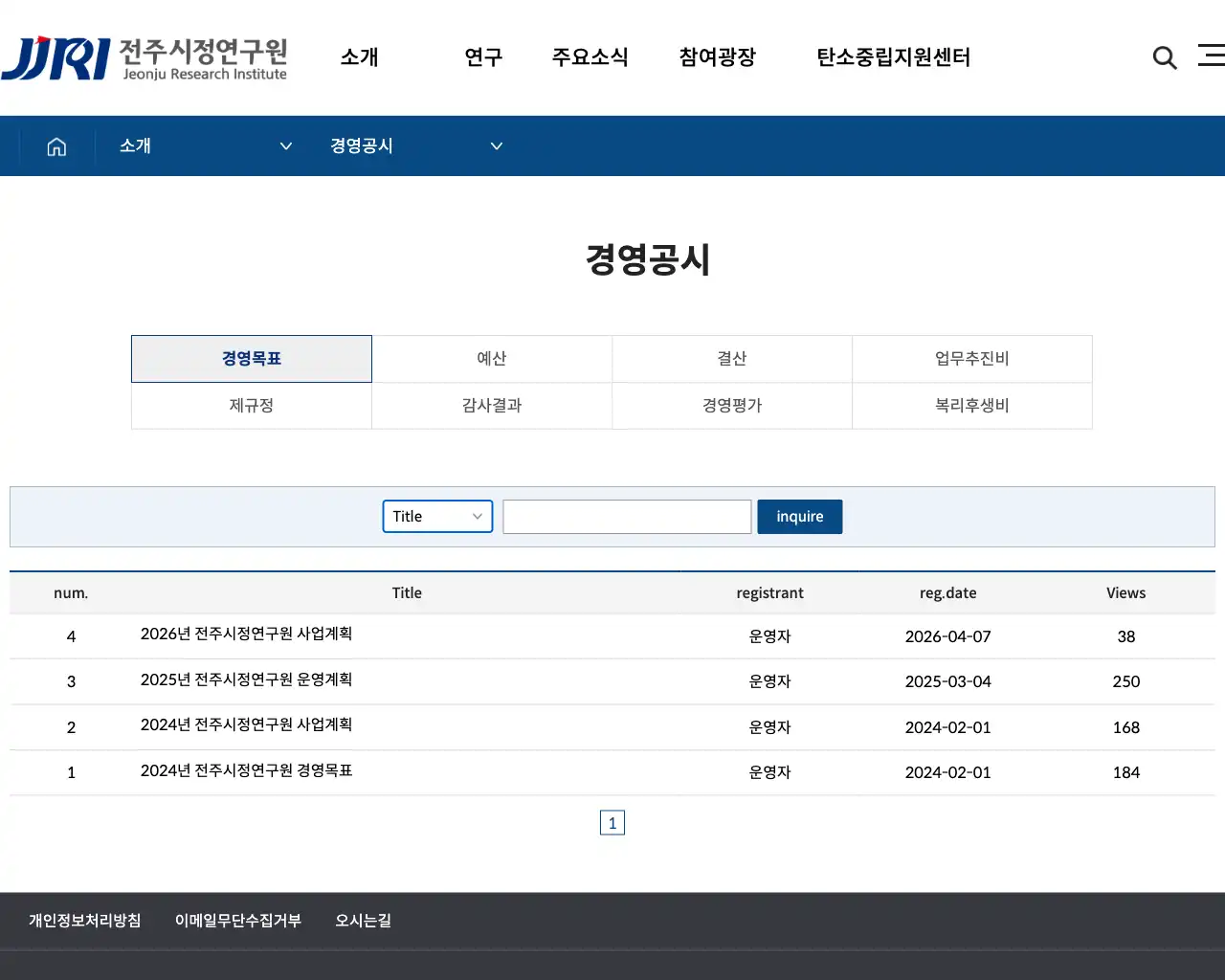Click the date 2025-03-04 cell

(x=948, y=681)
